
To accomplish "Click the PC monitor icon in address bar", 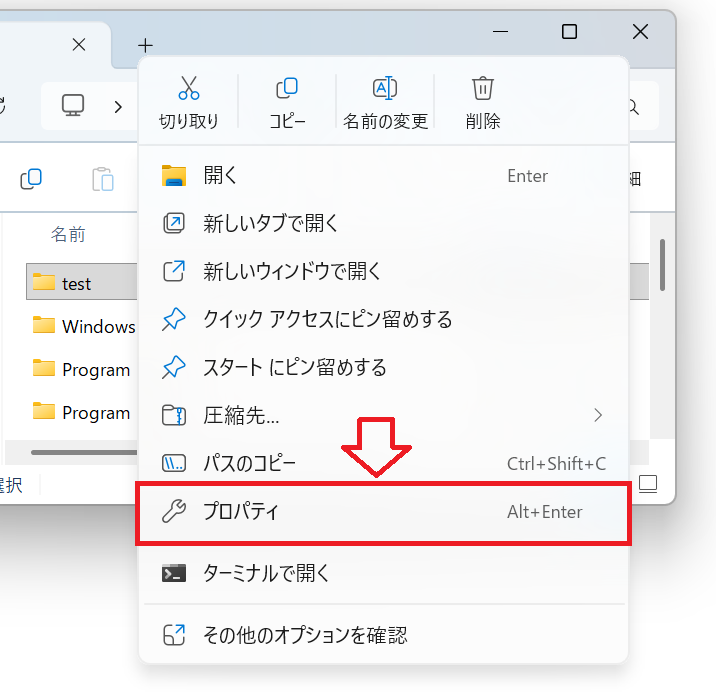I will (73, 106).
